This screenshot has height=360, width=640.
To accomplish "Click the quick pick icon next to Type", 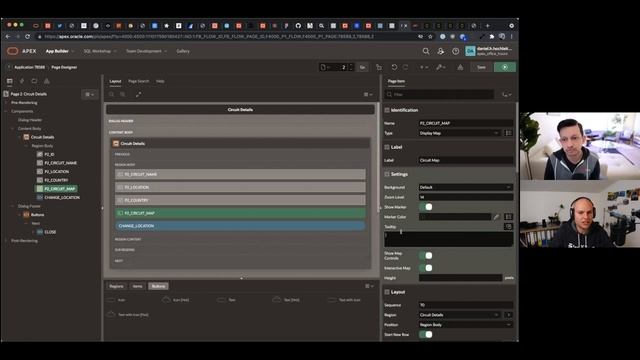I will click(x=508, y=133).
